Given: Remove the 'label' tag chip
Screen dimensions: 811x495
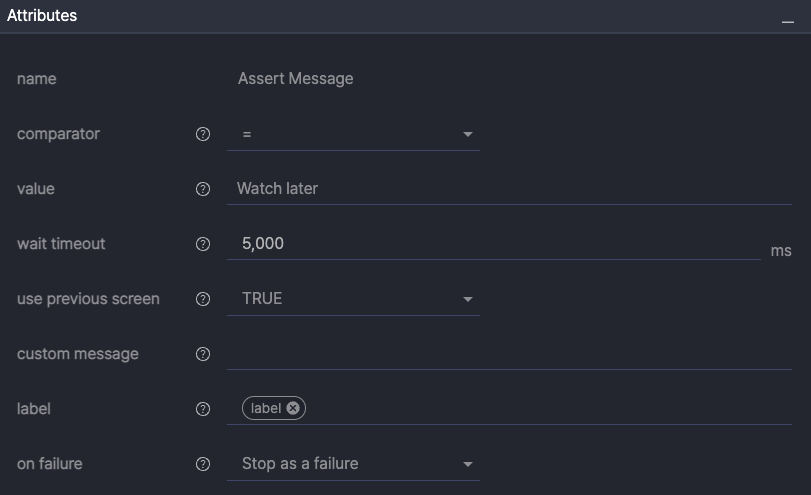Looking at the screenshot, I should 293,408.
